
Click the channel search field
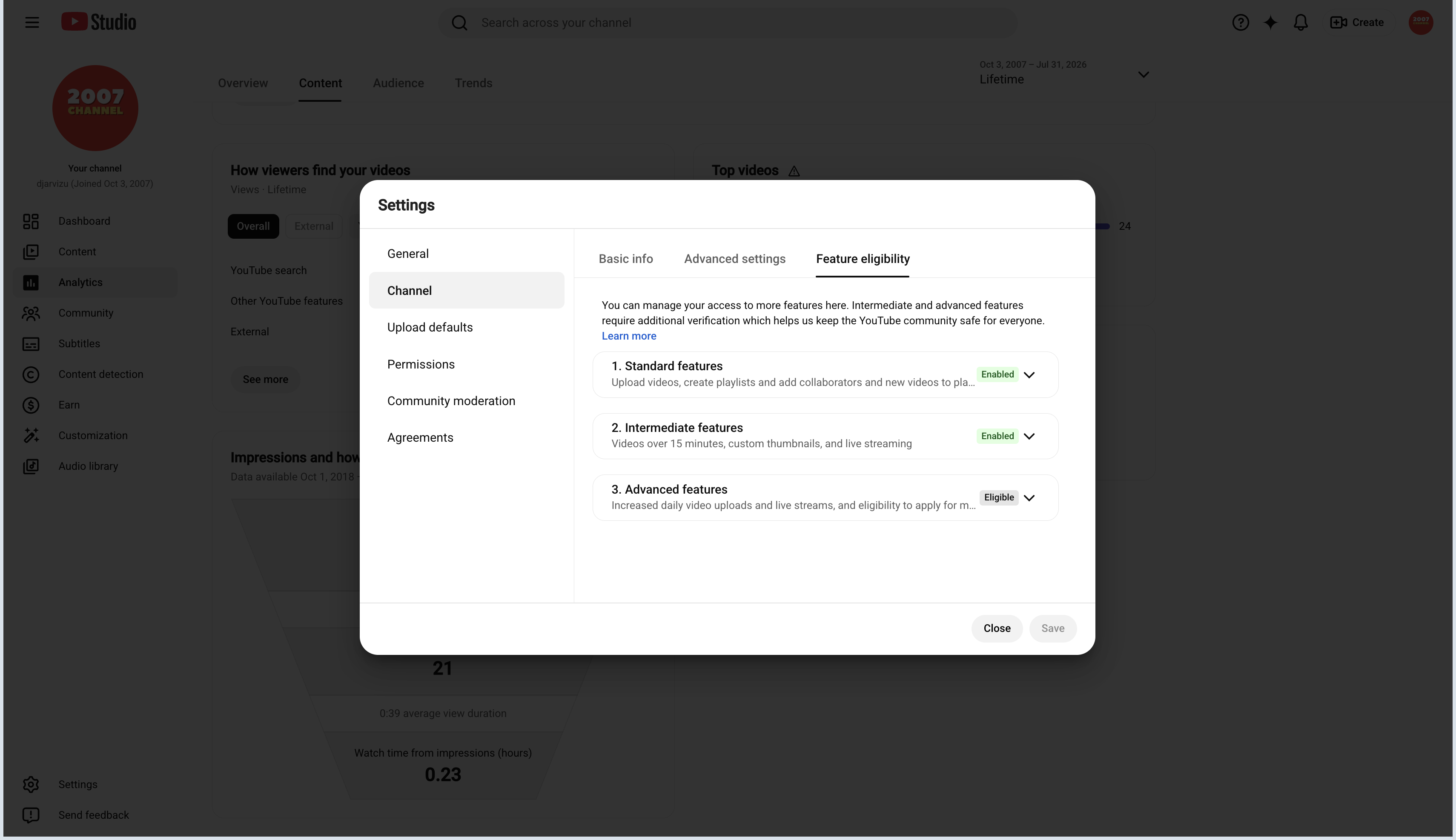point(728,23)
